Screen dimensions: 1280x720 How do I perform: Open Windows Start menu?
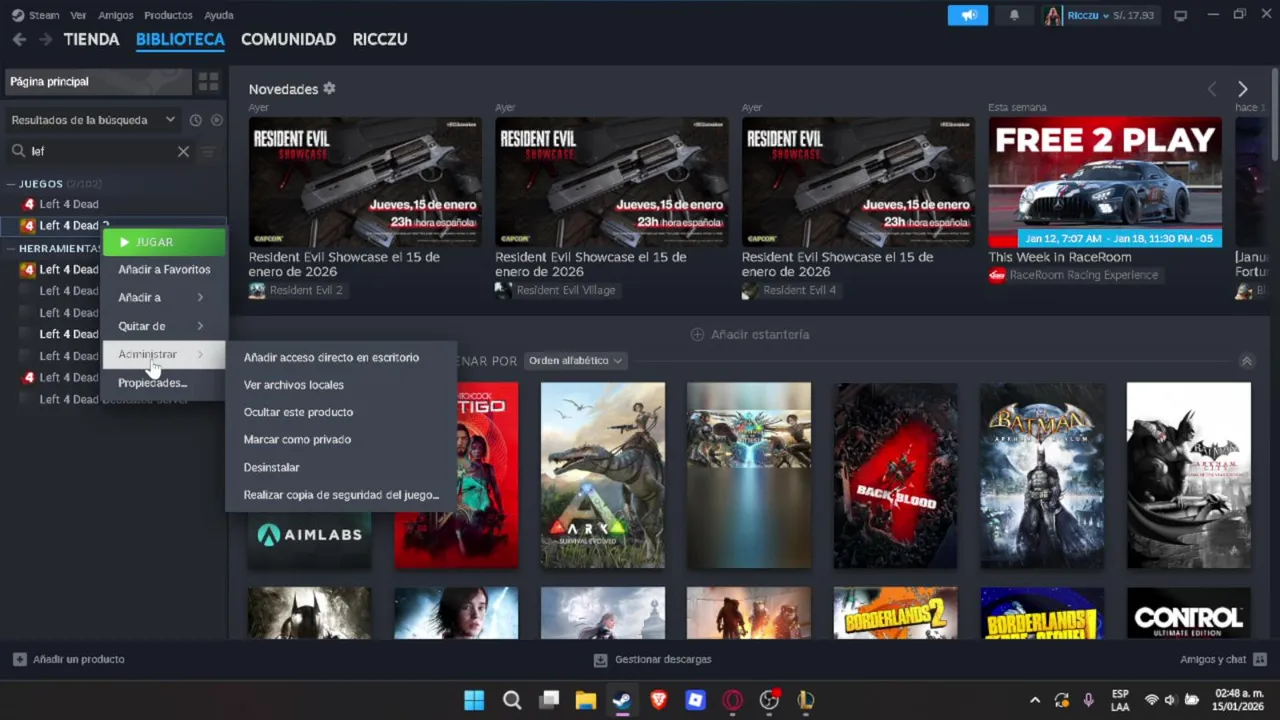tap(474, 700)
